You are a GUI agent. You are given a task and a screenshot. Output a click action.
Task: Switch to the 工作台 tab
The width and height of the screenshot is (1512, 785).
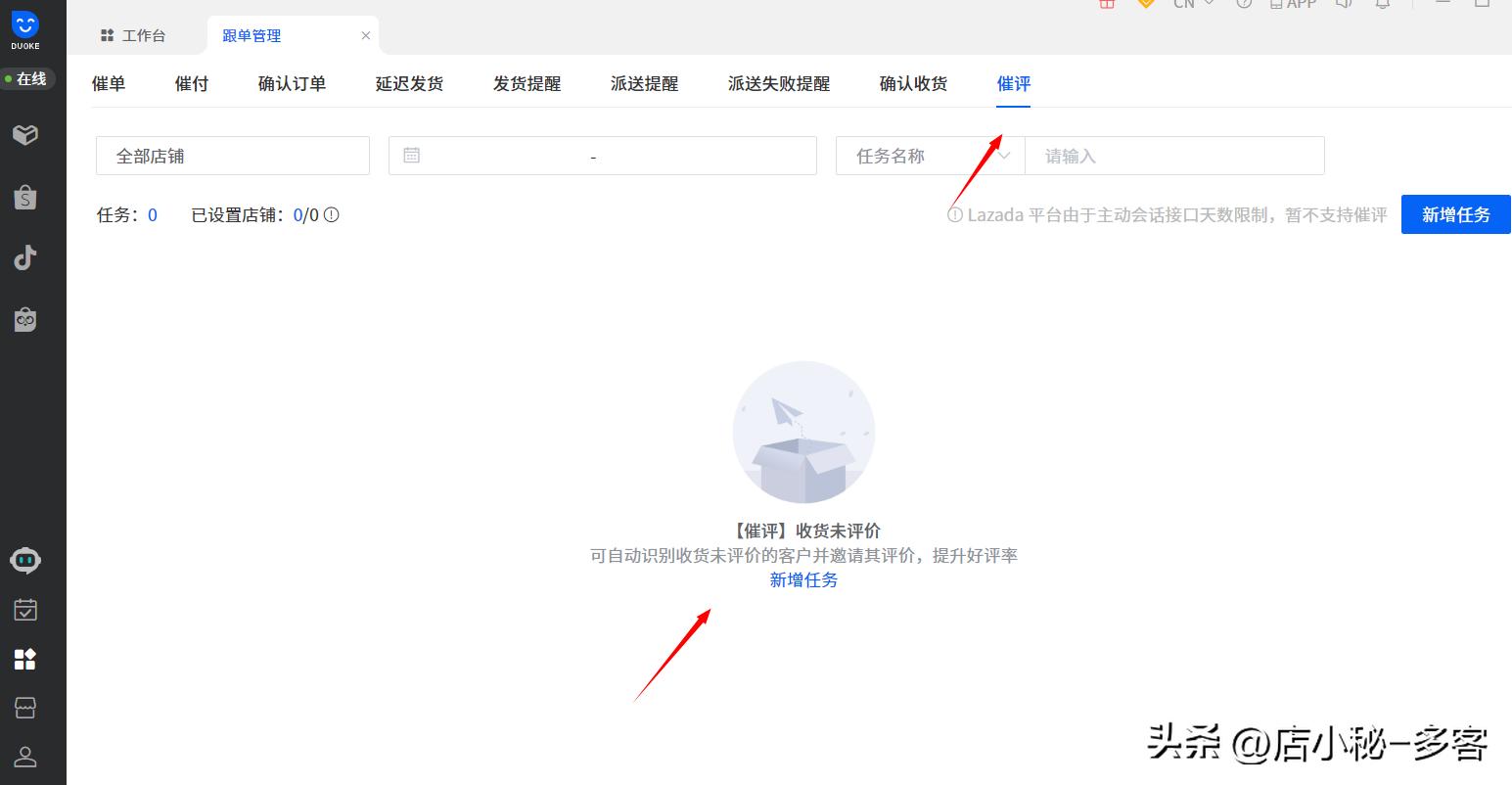pyautogui.click(x=143, y=34)
